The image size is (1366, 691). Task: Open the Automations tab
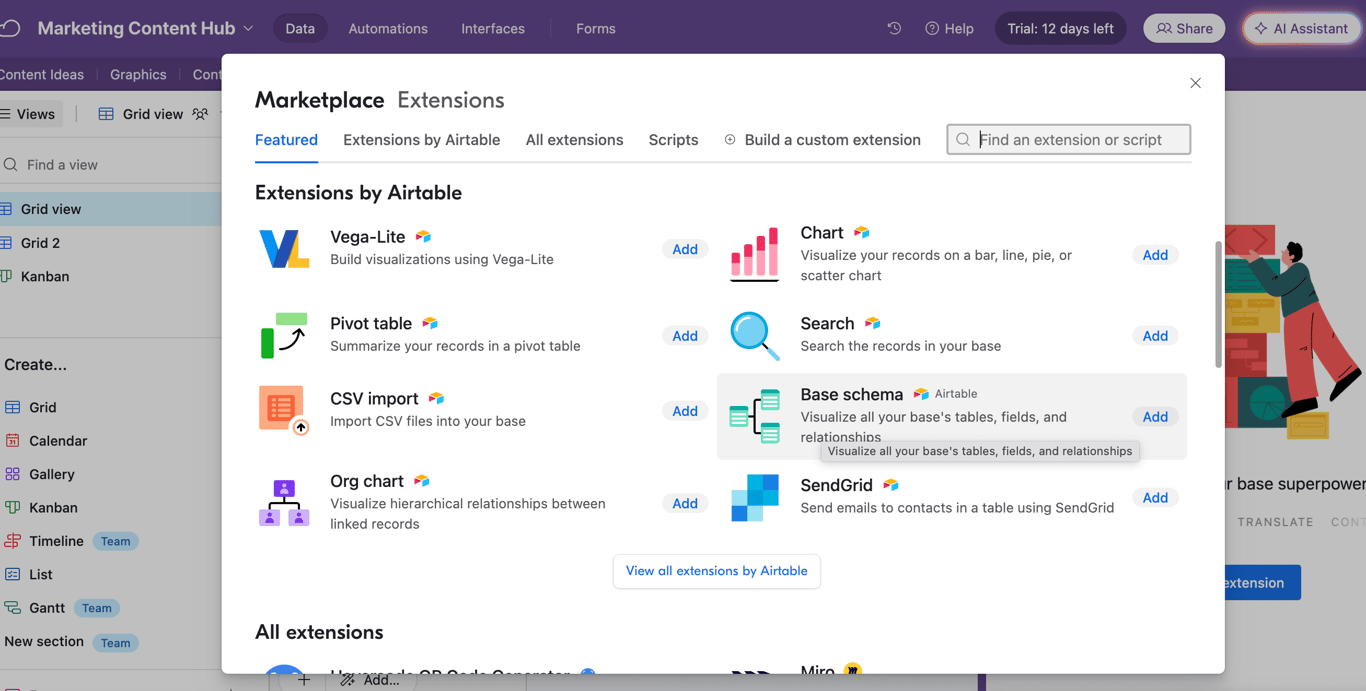388,28
